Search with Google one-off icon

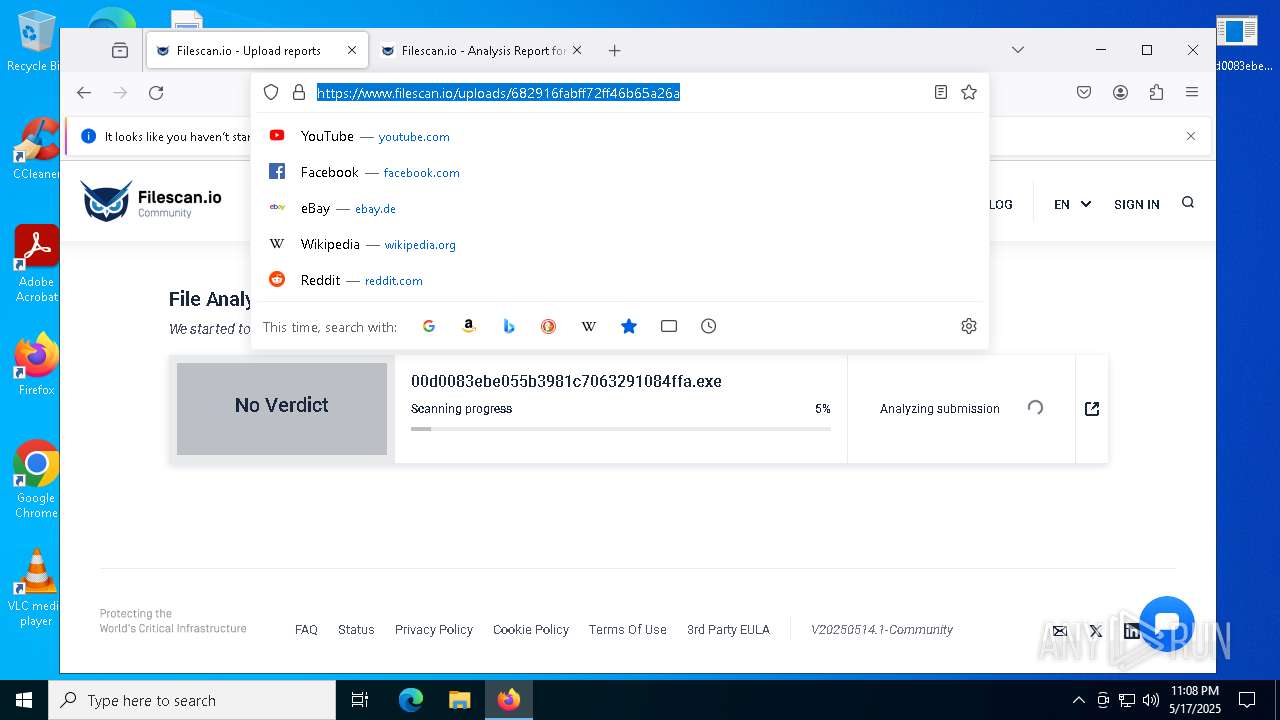pos(429,326)
